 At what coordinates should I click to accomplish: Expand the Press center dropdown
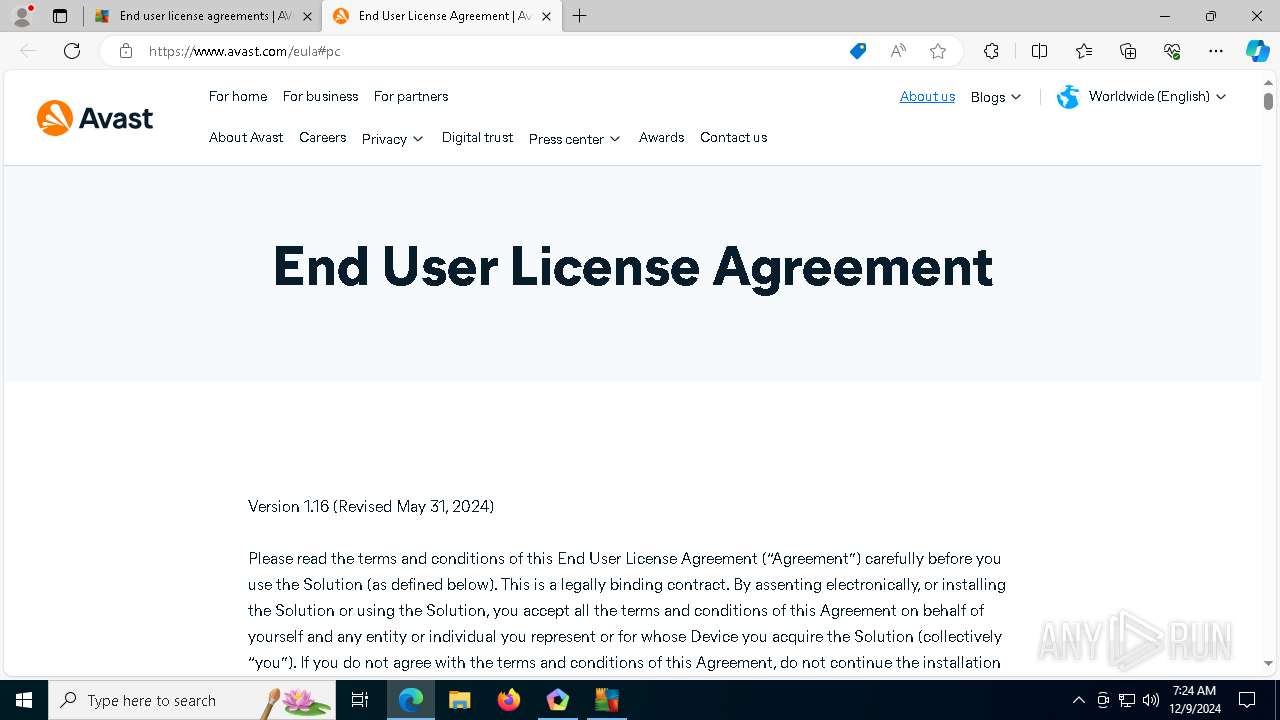[x=575, y=138]
